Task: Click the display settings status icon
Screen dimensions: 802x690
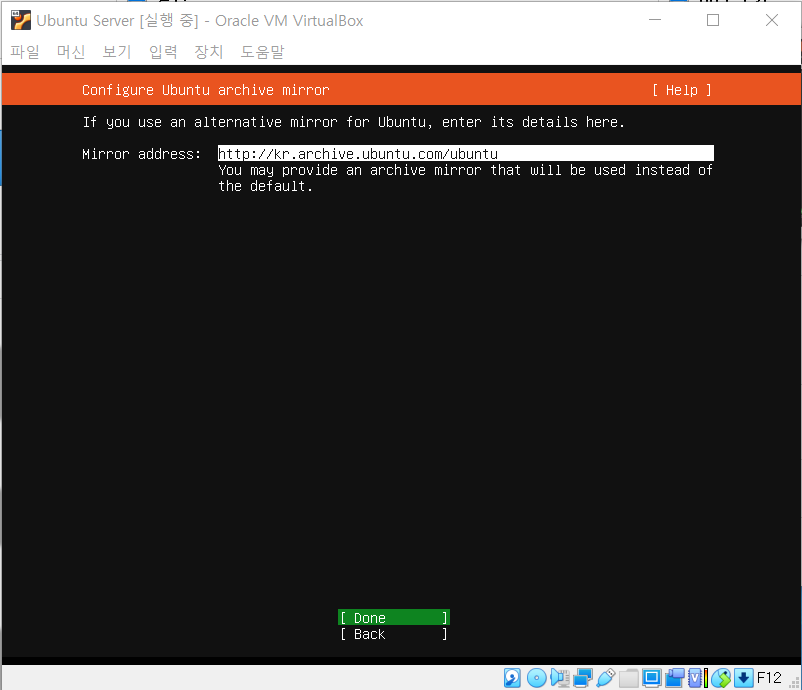Action: 652,678
